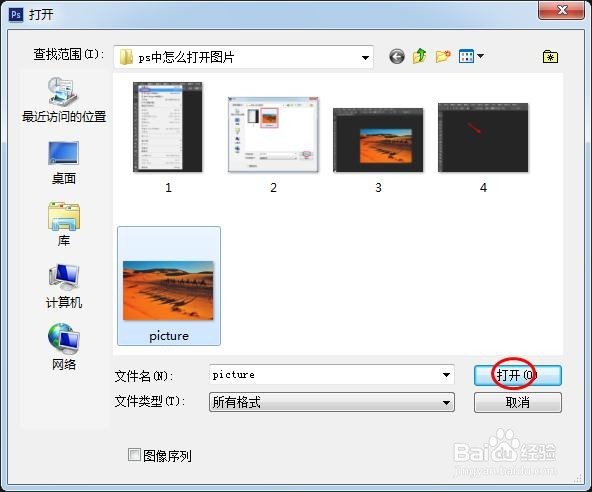Enable the Image Sequence (图像序列) checkbox

(134, 455)
